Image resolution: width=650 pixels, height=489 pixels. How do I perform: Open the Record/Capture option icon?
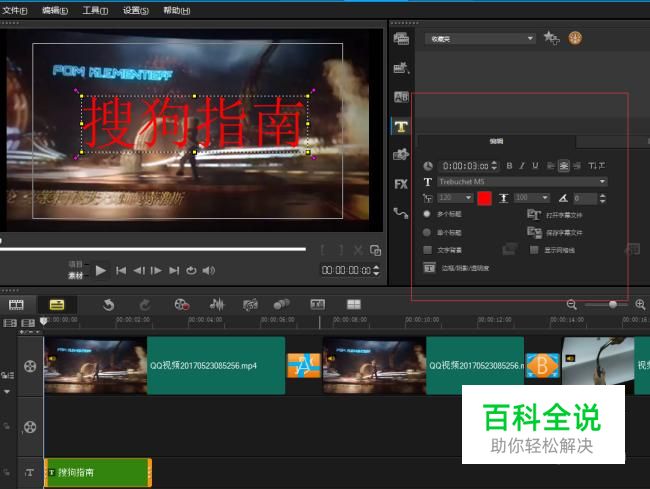tap(181, 304)
